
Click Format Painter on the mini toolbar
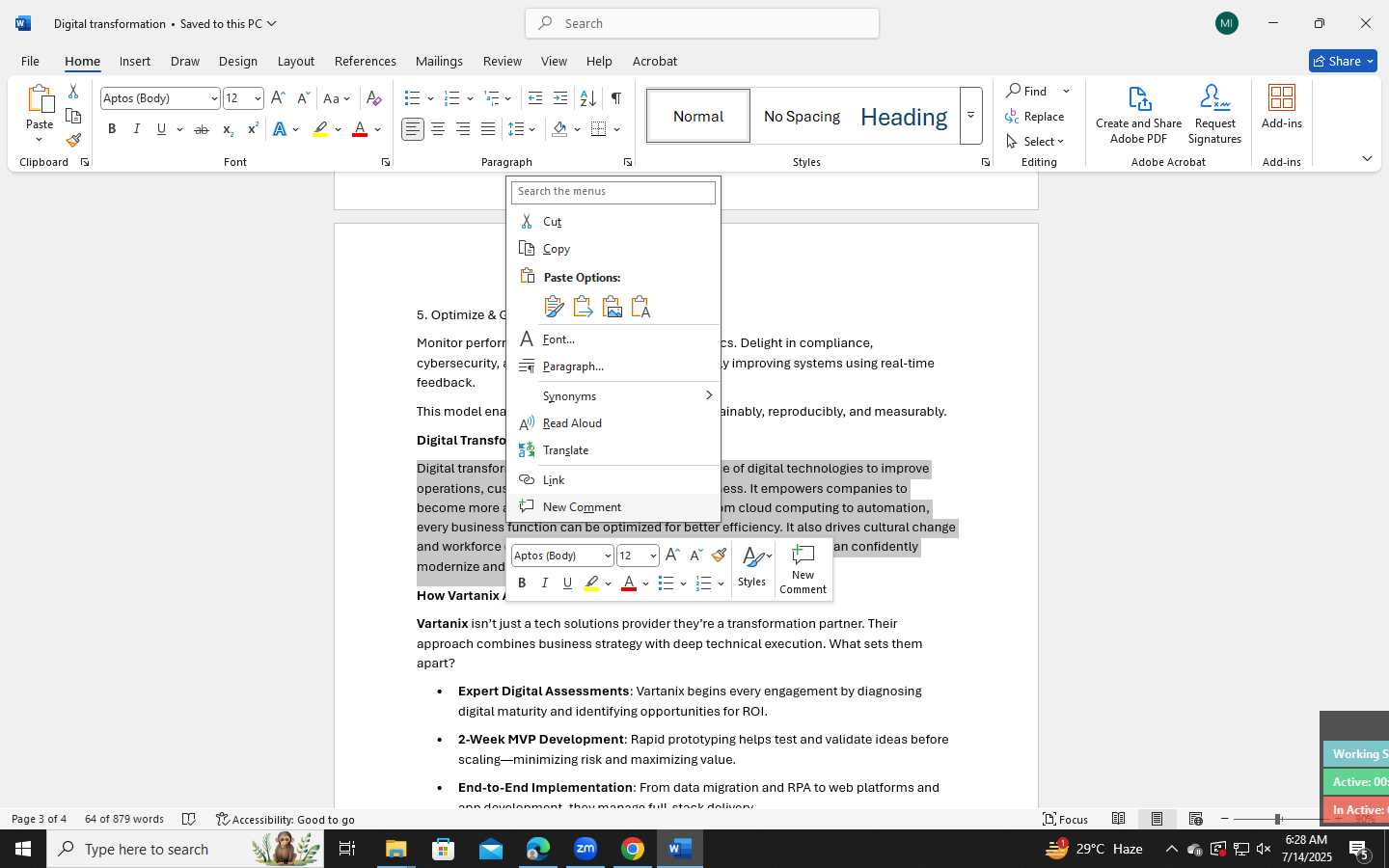point(719,556)
